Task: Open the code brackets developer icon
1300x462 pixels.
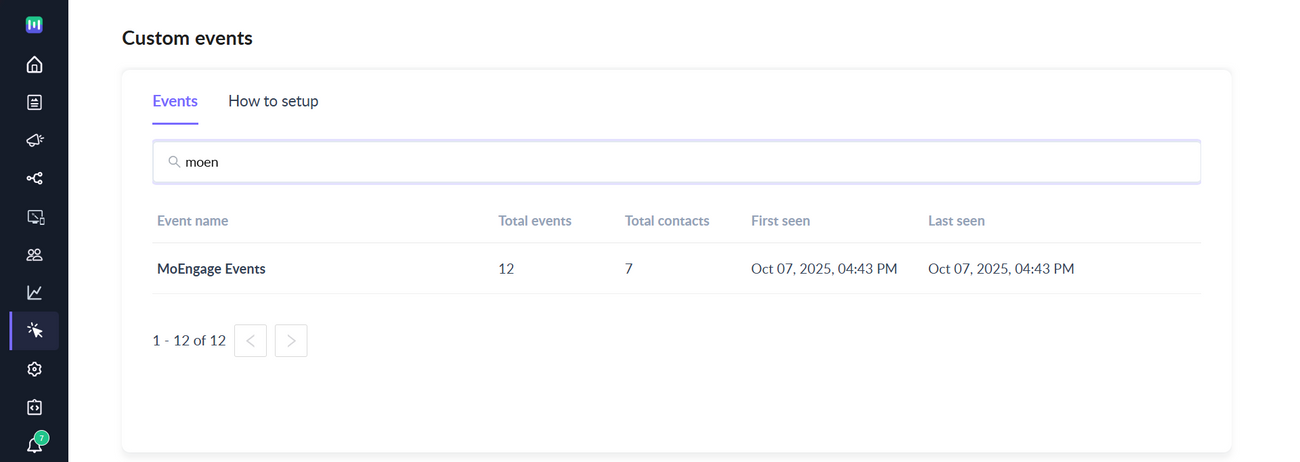Action: click(34, 407)
